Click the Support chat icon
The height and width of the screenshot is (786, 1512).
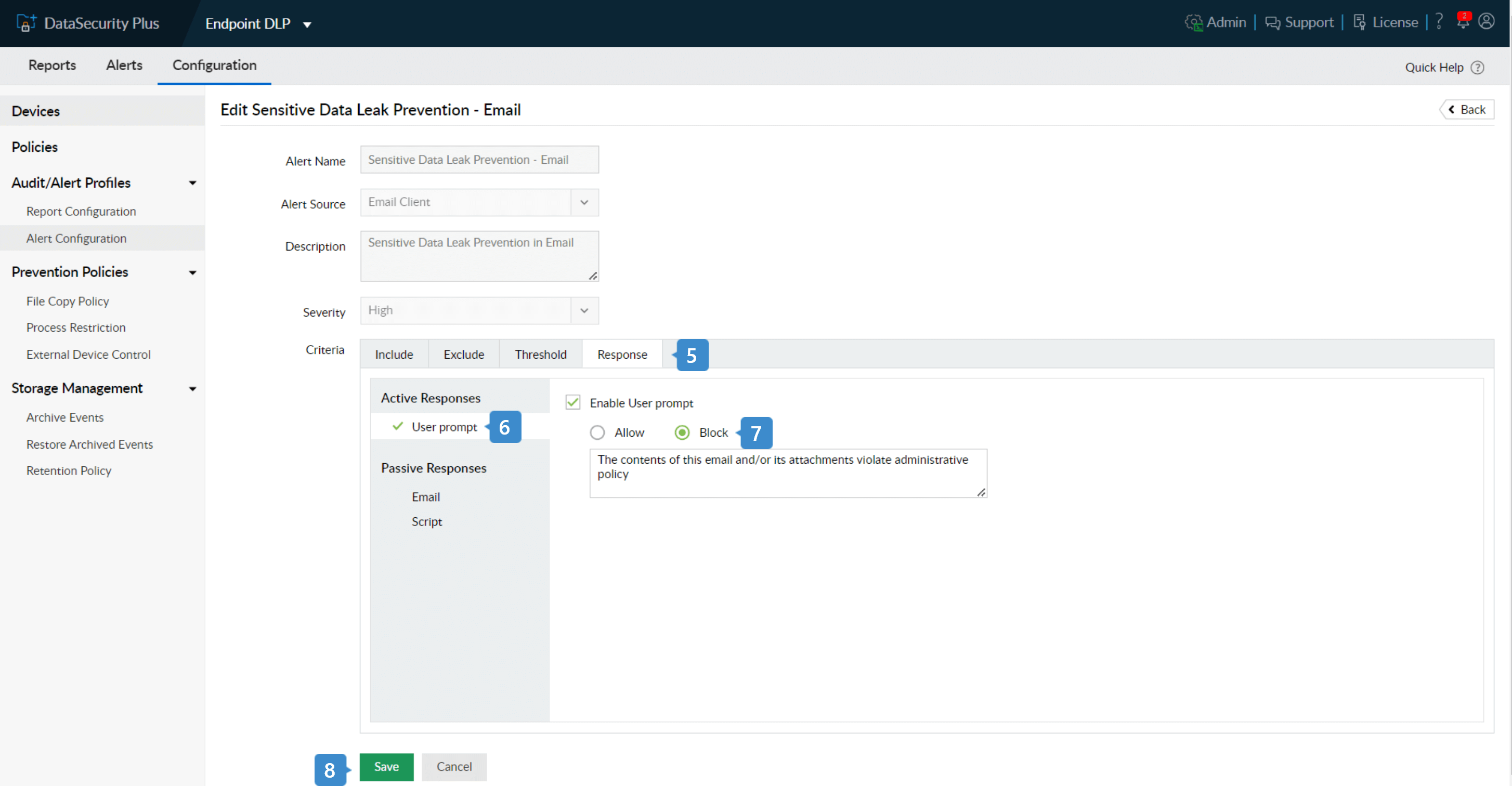point(1272,22)
